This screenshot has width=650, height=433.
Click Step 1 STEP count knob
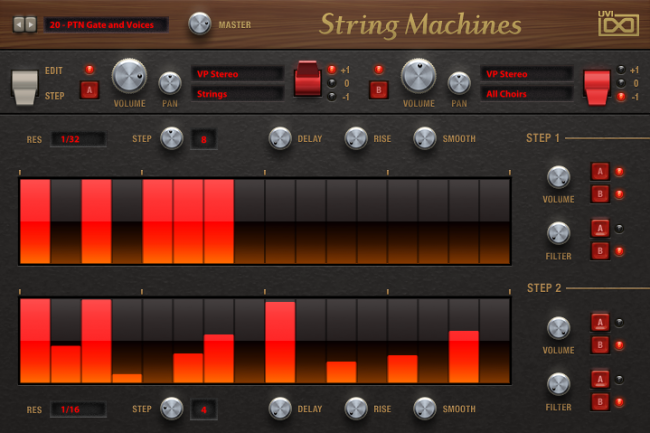pyautogui.click(x=172, y=138)
